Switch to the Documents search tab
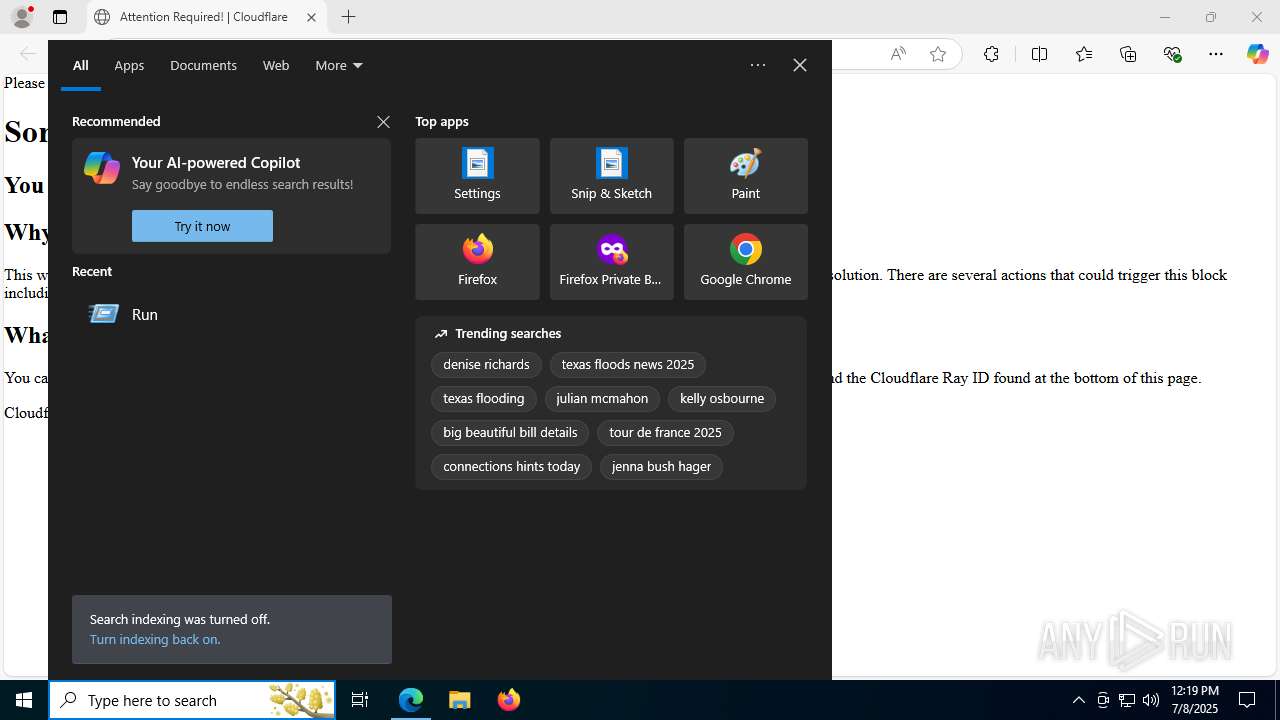1280x720 pixels. tap(203, 65)
